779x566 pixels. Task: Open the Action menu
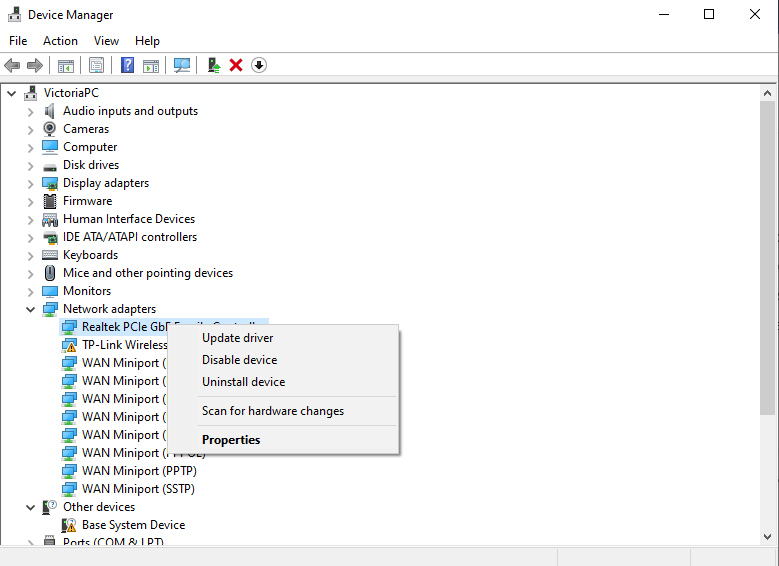click(x=60, y=41)
